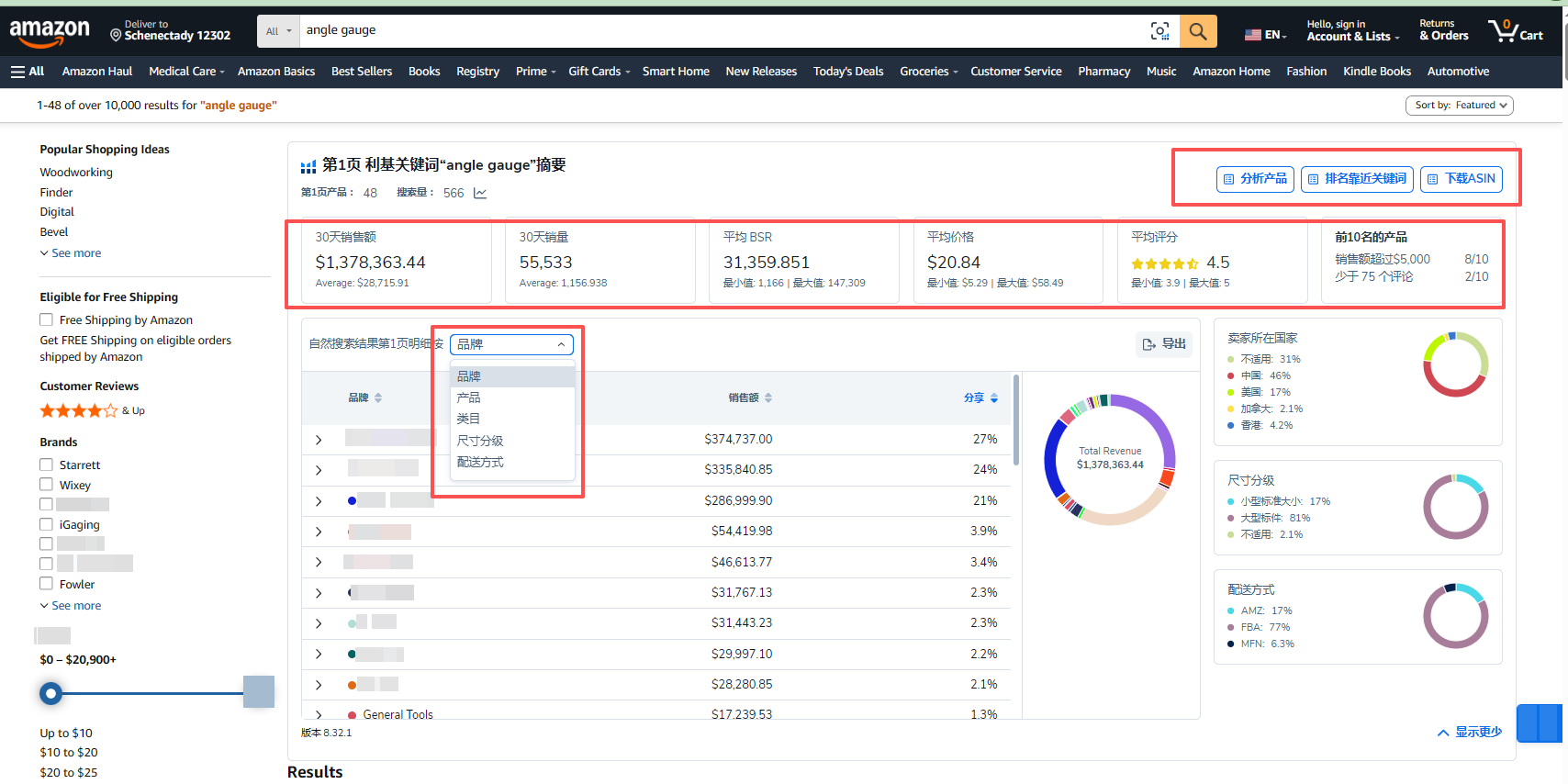Enable Free Shipping by Amazon checkbox
Image resolution: width=1568 pixels, height=784 pixels.
pyautogui.click(x=46, y=319)
